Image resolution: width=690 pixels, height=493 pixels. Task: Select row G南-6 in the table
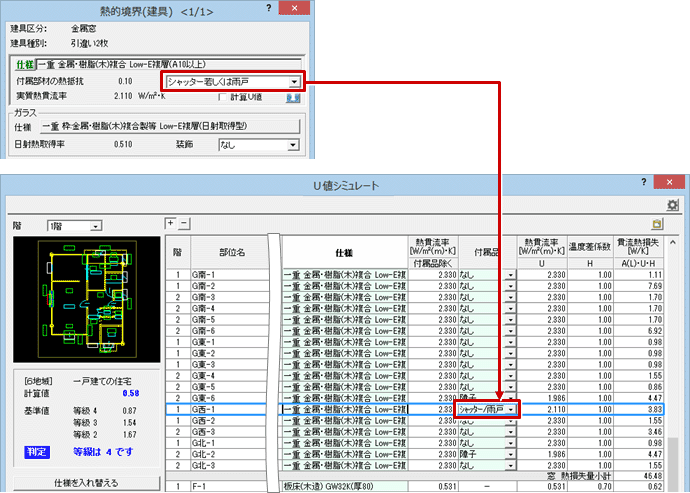click(415, 331)
